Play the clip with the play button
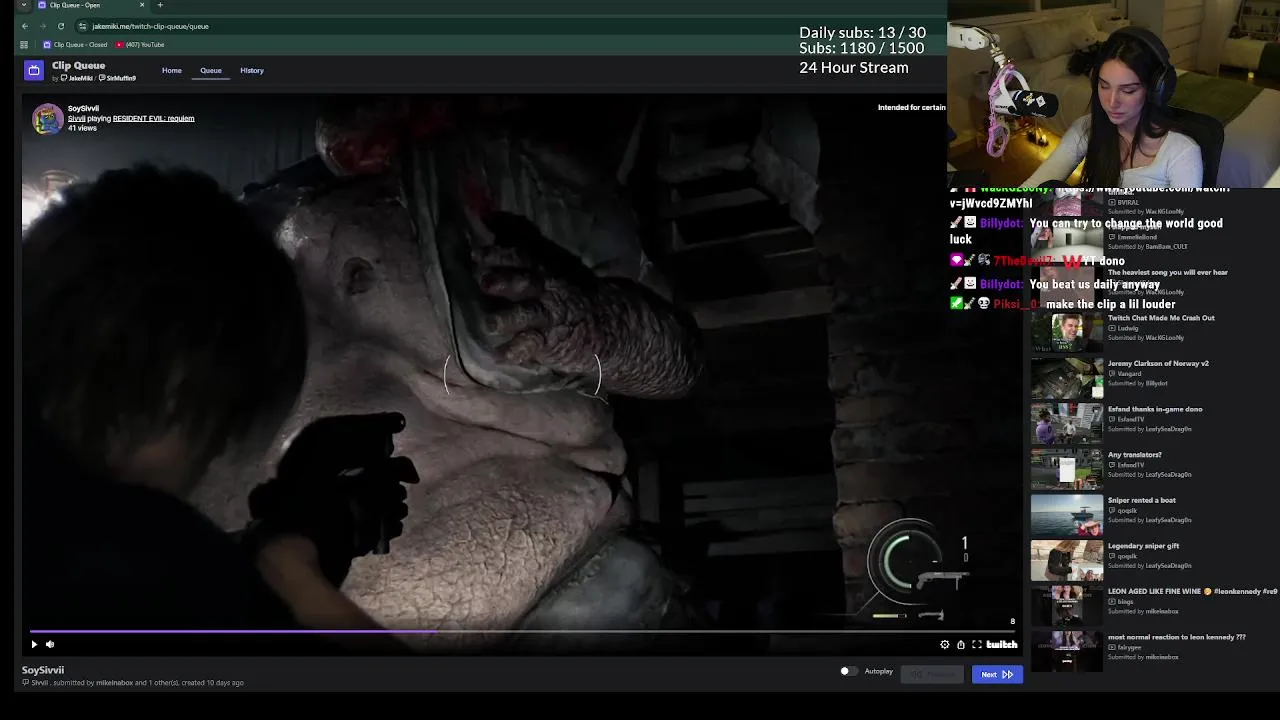Screen dimensions: 1280x720 [x=34, y=645]
